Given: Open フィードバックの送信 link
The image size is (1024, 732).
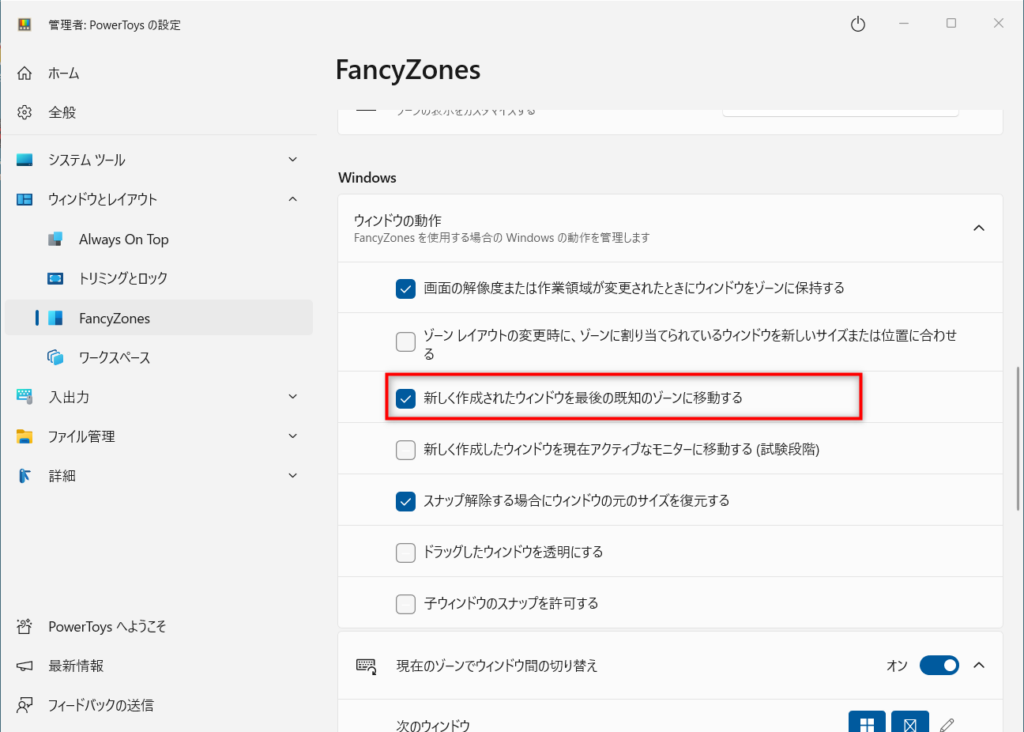Looking at the screenshot, I should pos(100,705).
